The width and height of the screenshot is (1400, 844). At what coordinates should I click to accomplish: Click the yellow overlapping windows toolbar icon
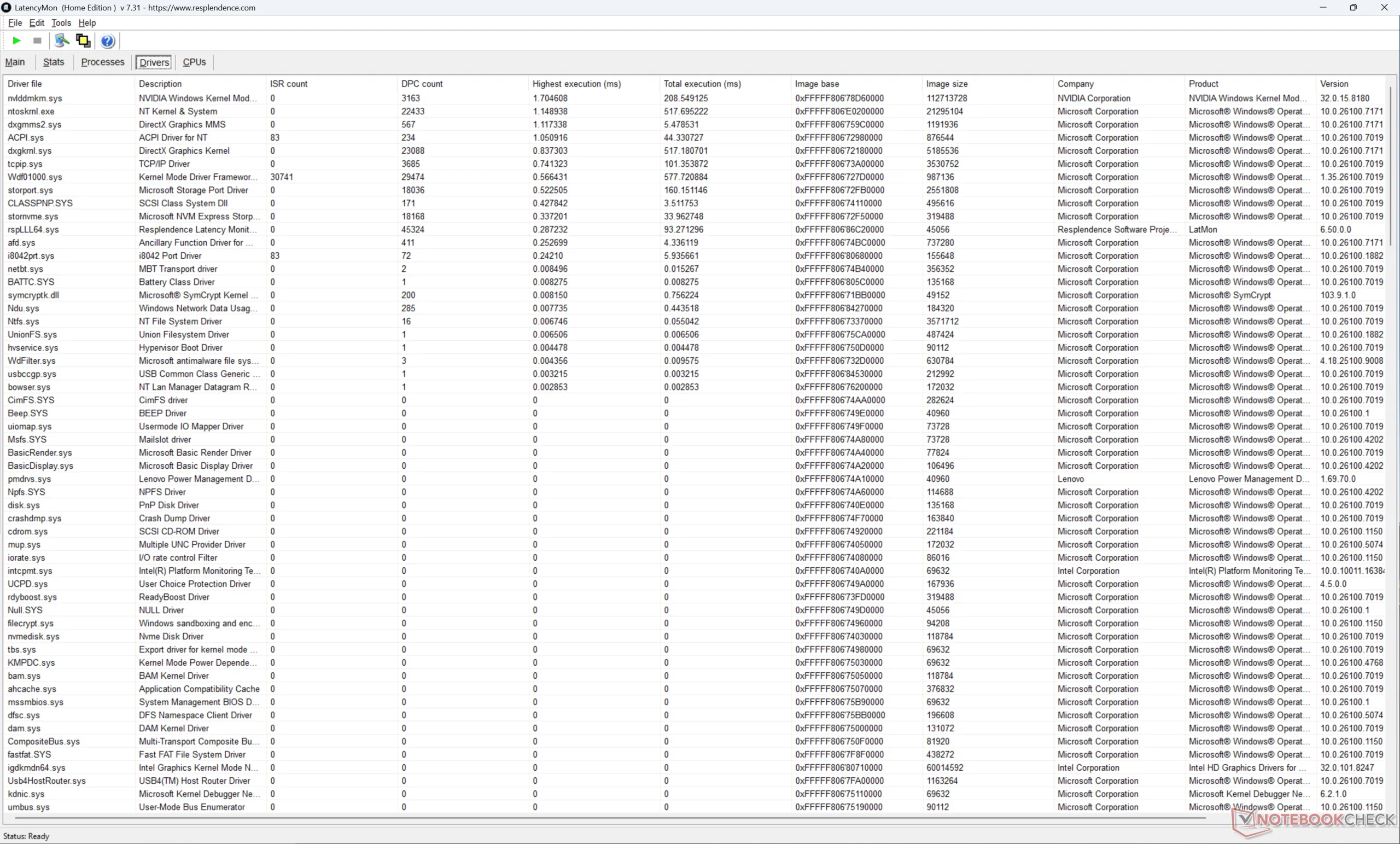[83, 40]
